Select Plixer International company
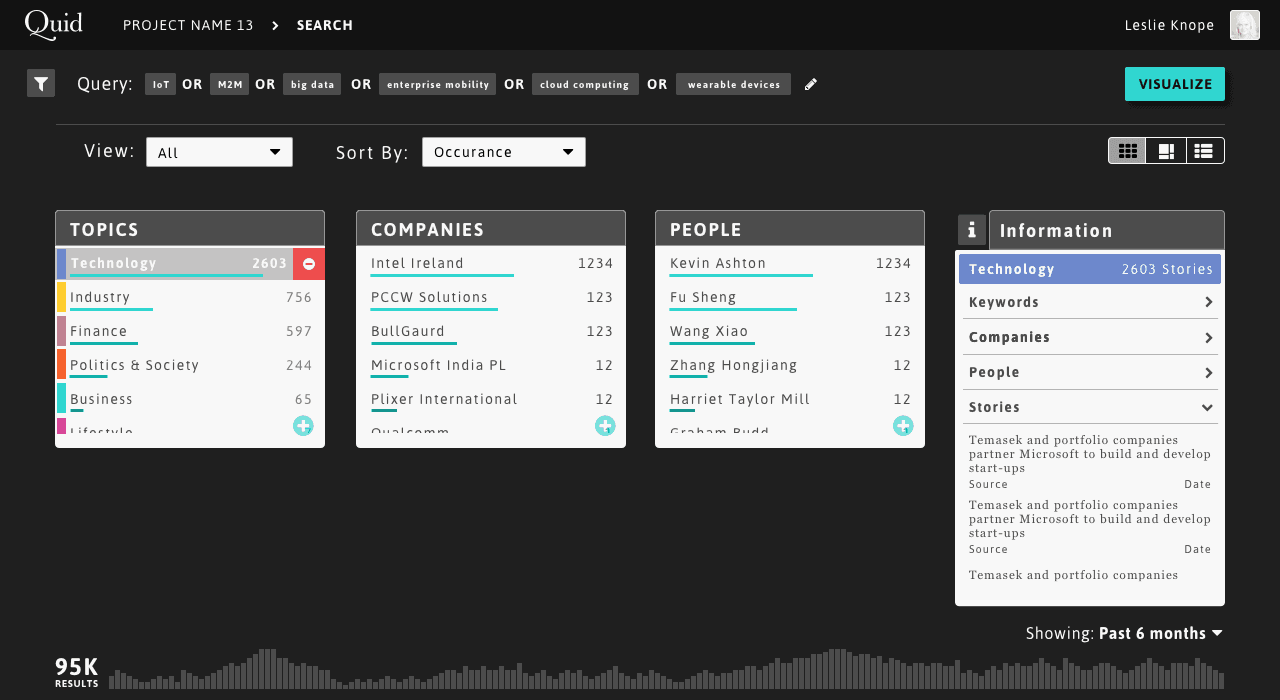The image size is (1280, 700). pyautogui.click(x=491, y=400)
